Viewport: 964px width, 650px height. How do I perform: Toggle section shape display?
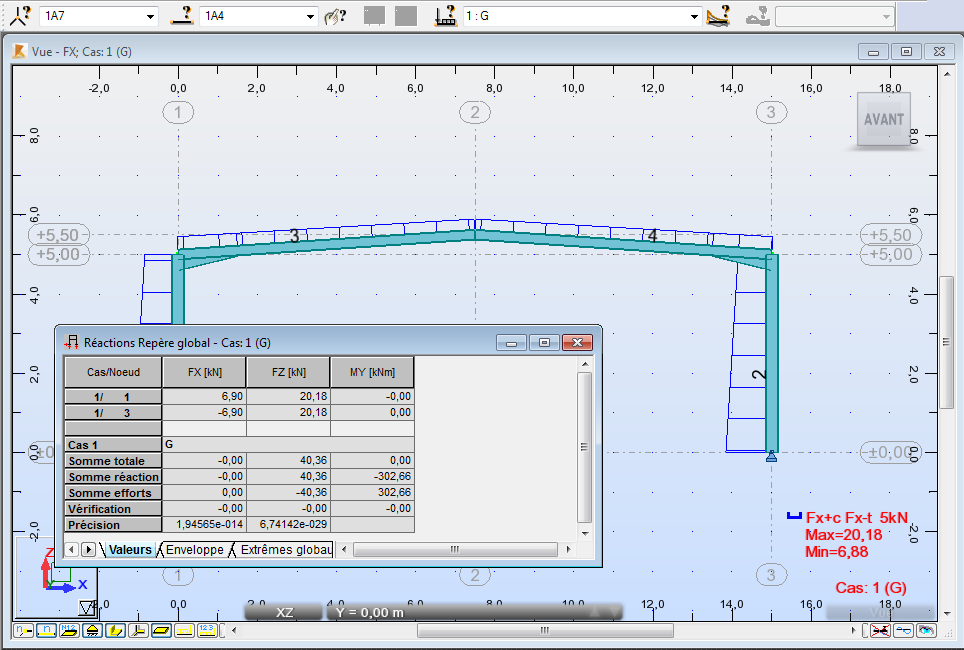point(115,630)
